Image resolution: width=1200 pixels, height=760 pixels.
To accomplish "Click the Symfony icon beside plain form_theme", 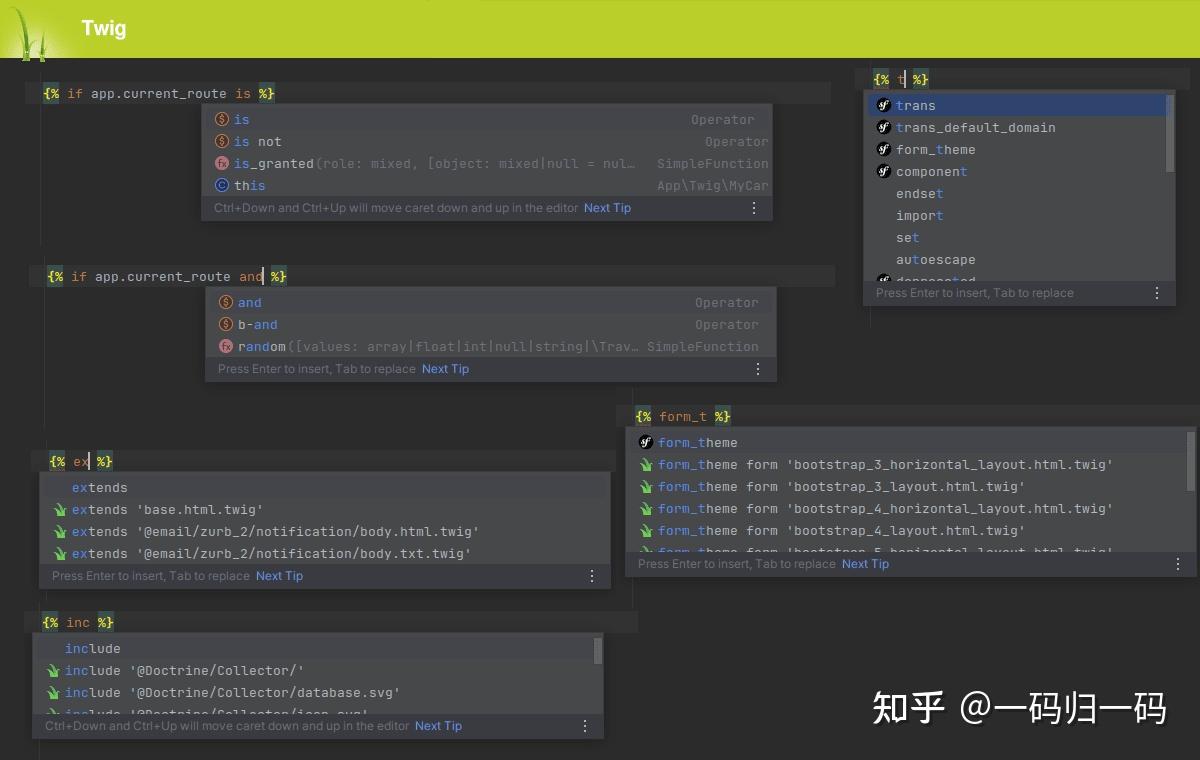I will pos(646,442).
